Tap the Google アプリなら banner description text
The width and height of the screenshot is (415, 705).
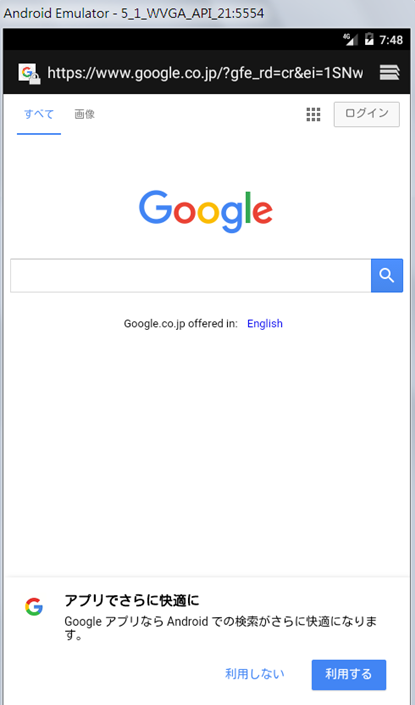(221, 628)
